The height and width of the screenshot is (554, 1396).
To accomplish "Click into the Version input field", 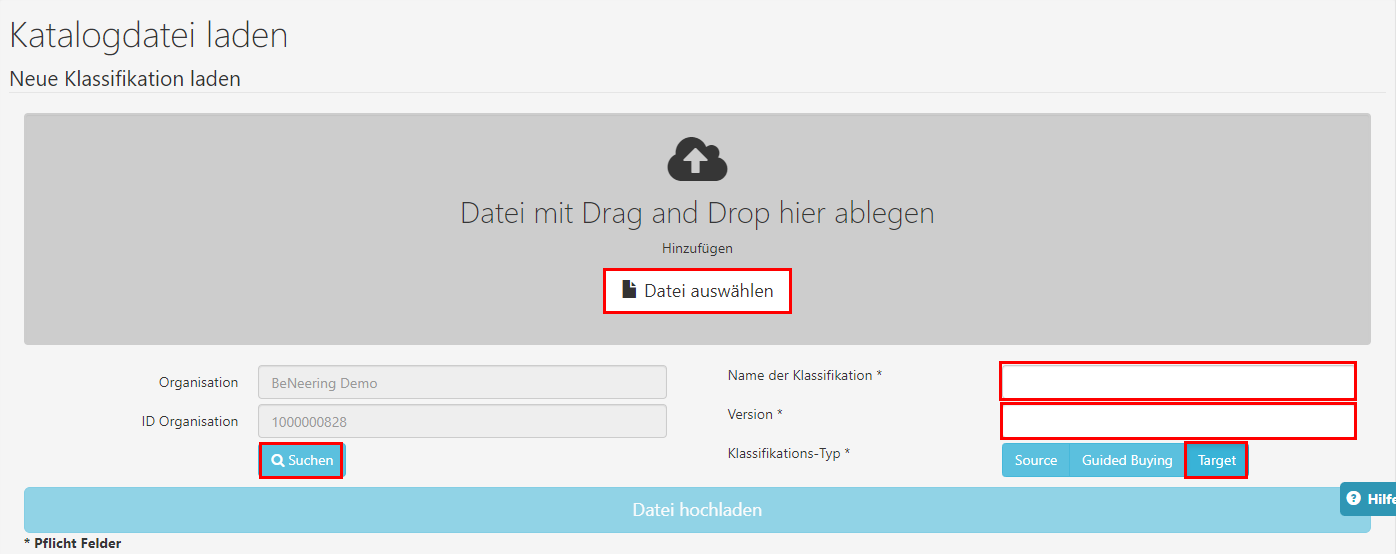I will 1178,421.
